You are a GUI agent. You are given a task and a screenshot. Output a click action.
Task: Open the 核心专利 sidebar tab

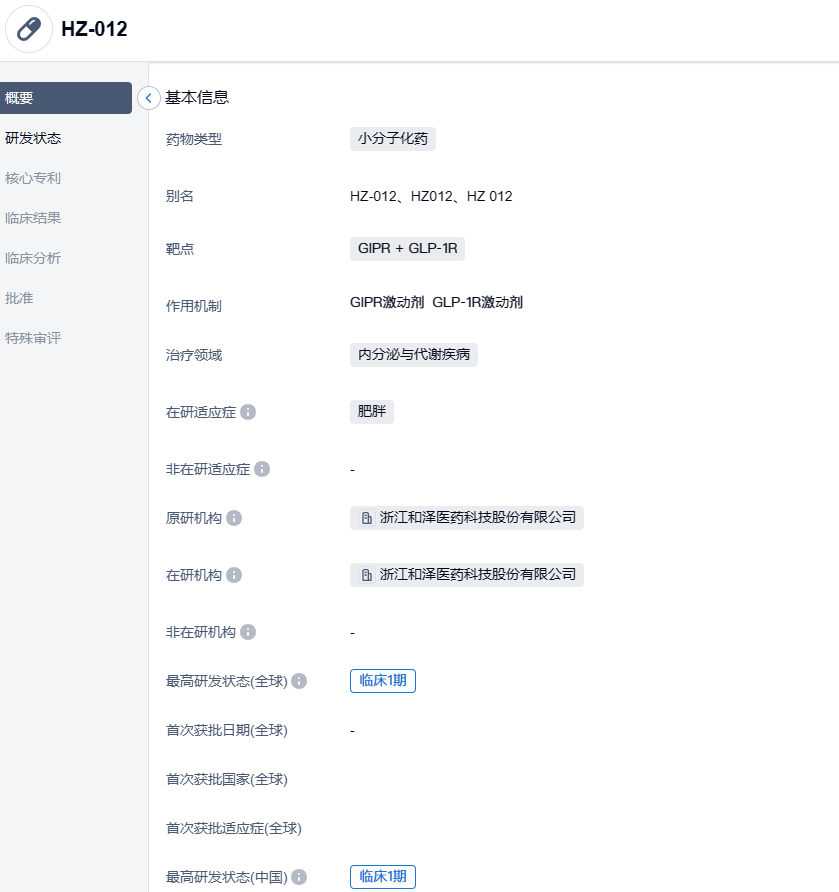click(x=33, y=178)
